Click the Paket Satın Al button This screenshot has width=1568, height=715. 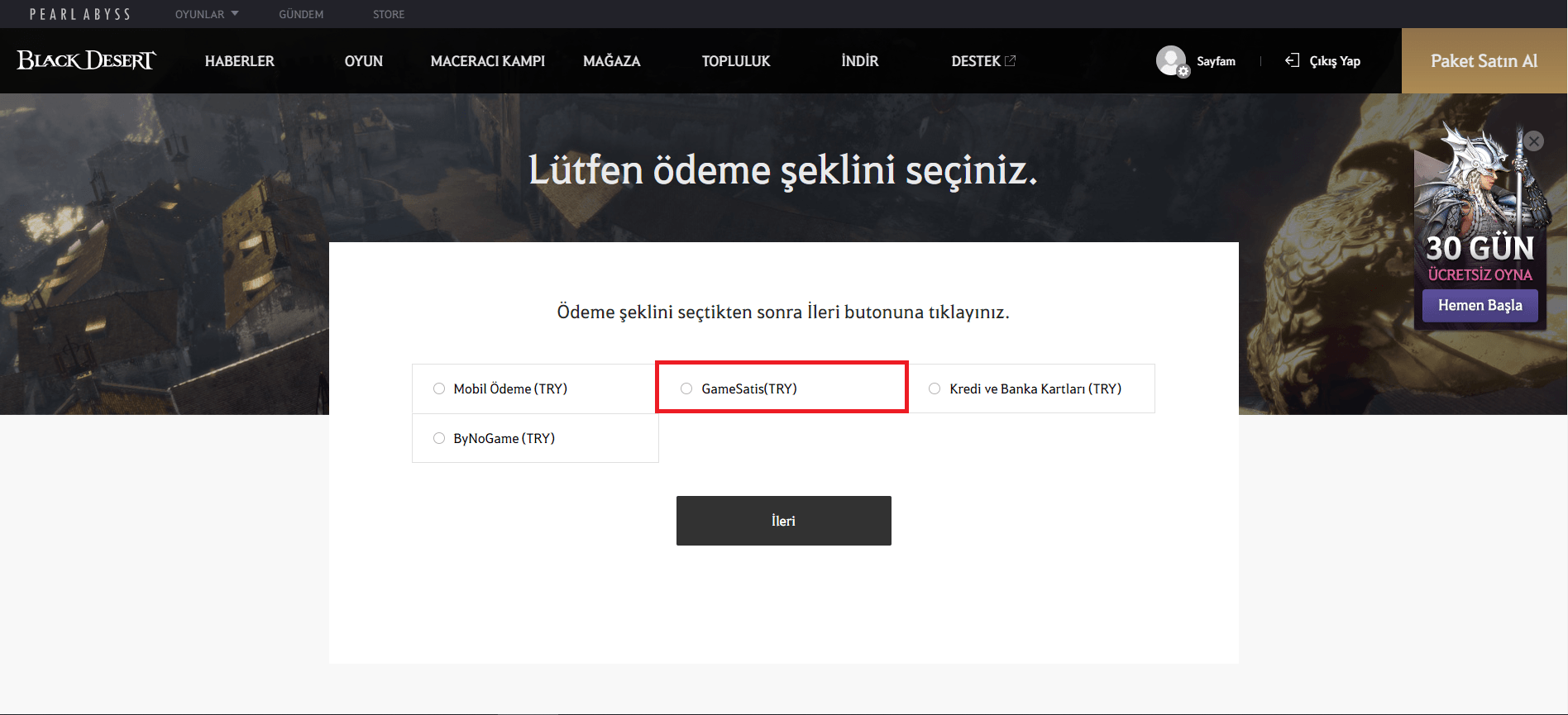[1484, 61]
